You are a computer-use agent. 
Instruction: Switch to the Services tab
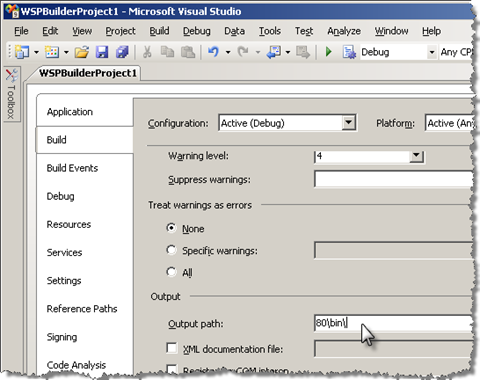tap(84, 252)
